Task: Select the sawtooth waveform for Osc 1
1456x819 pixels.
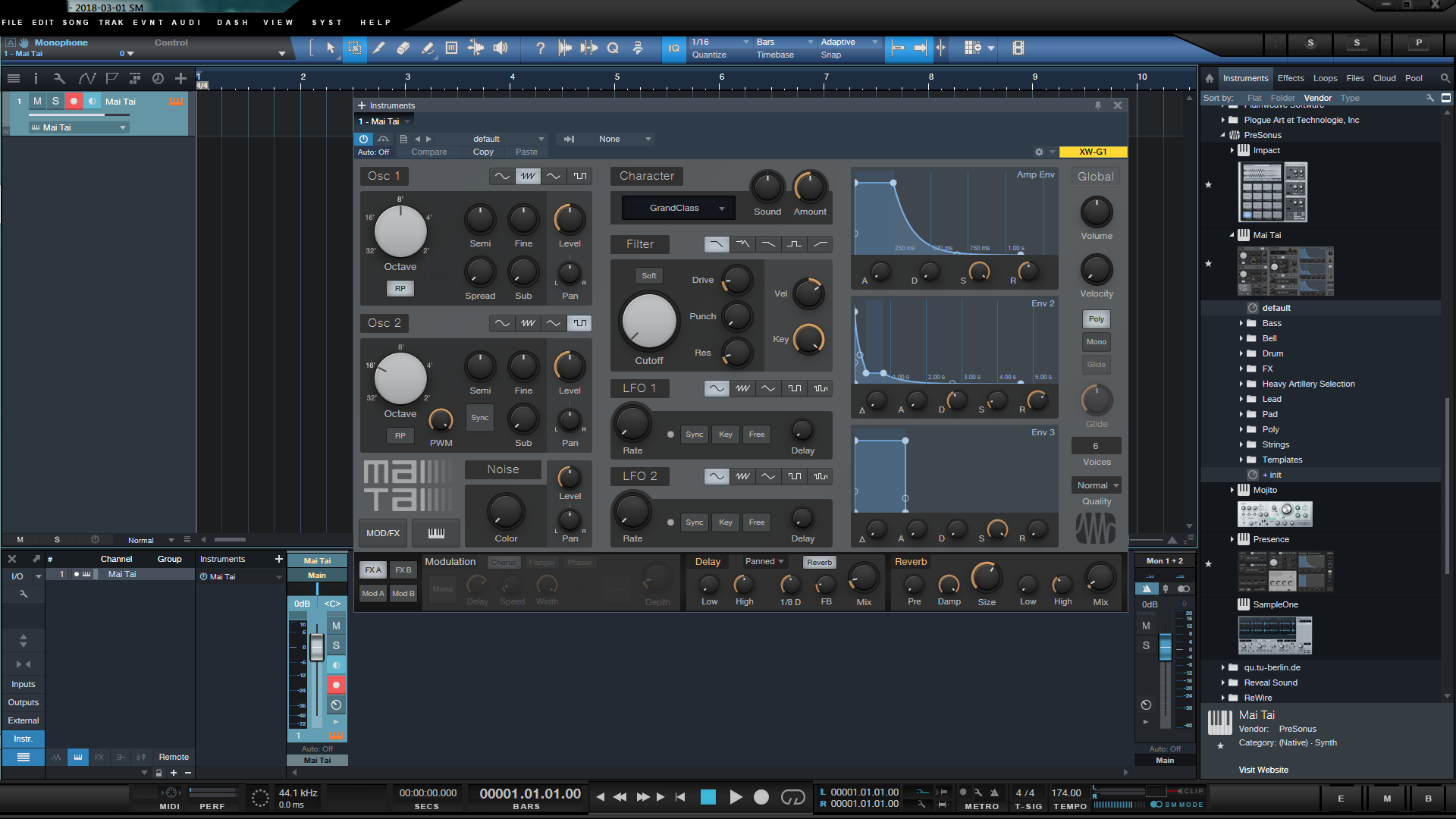Action: 528,176
